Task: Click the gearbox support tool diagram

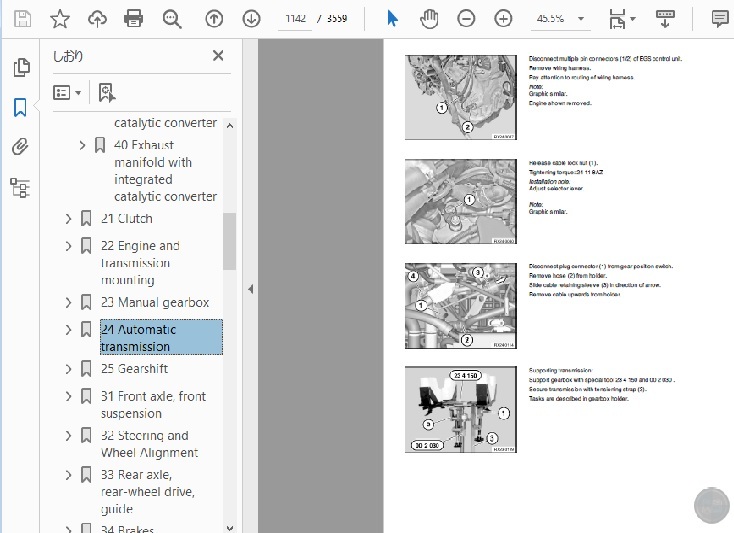Action: (461, 409)
